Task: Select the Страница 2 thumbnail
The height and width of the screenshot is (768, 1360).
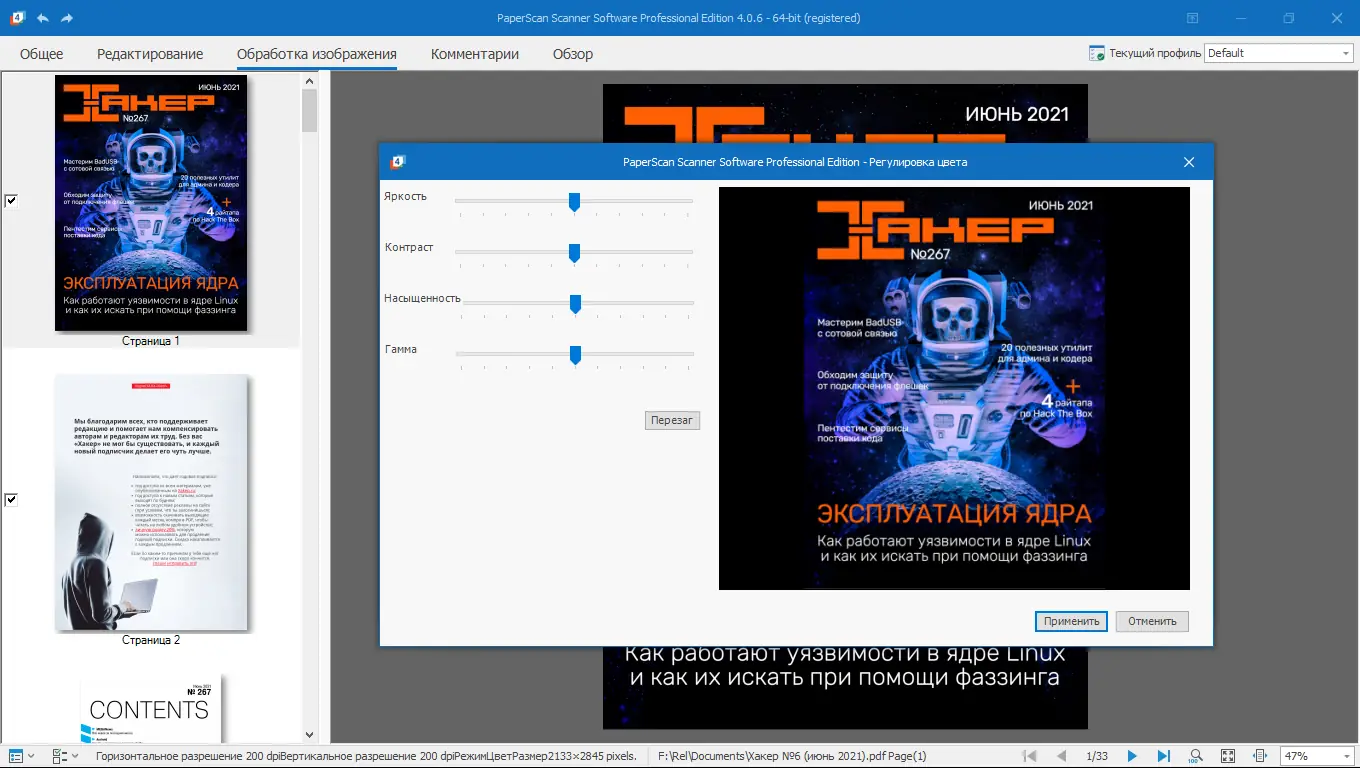Action: [x=151, y=503]
